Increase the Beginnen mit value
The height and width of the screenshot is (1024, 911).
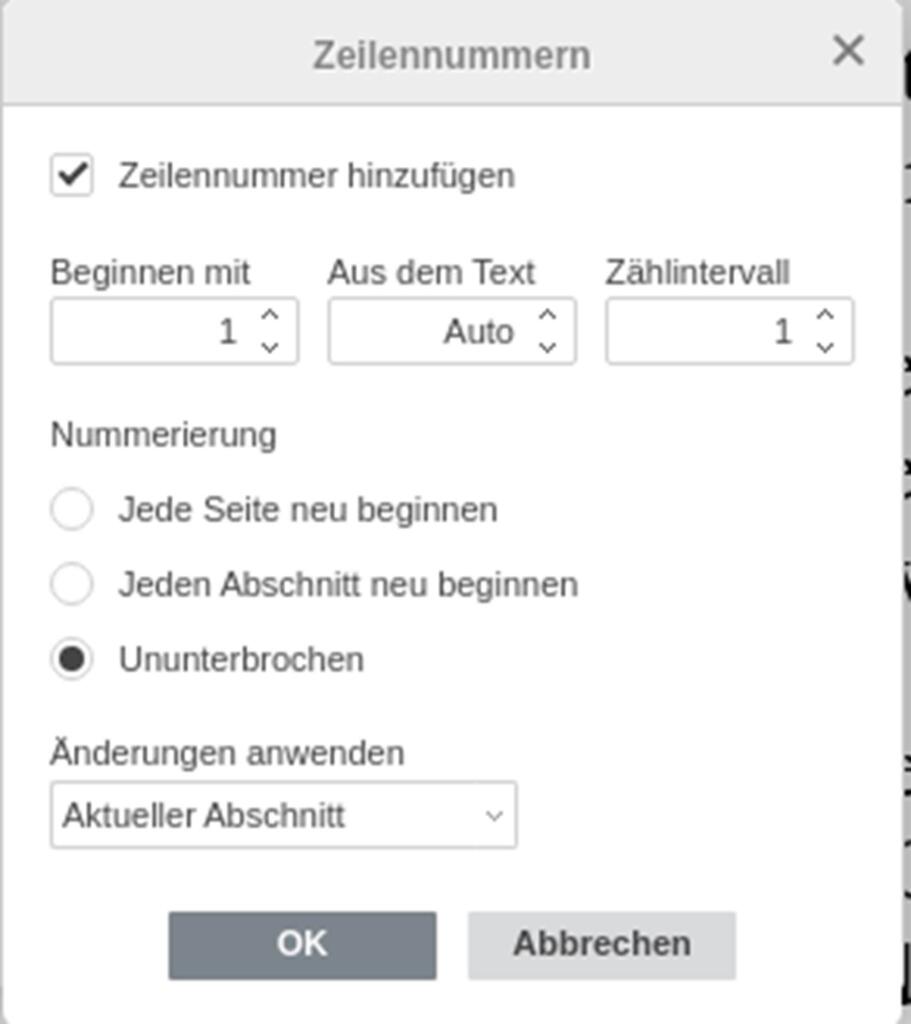click(270, 315)
